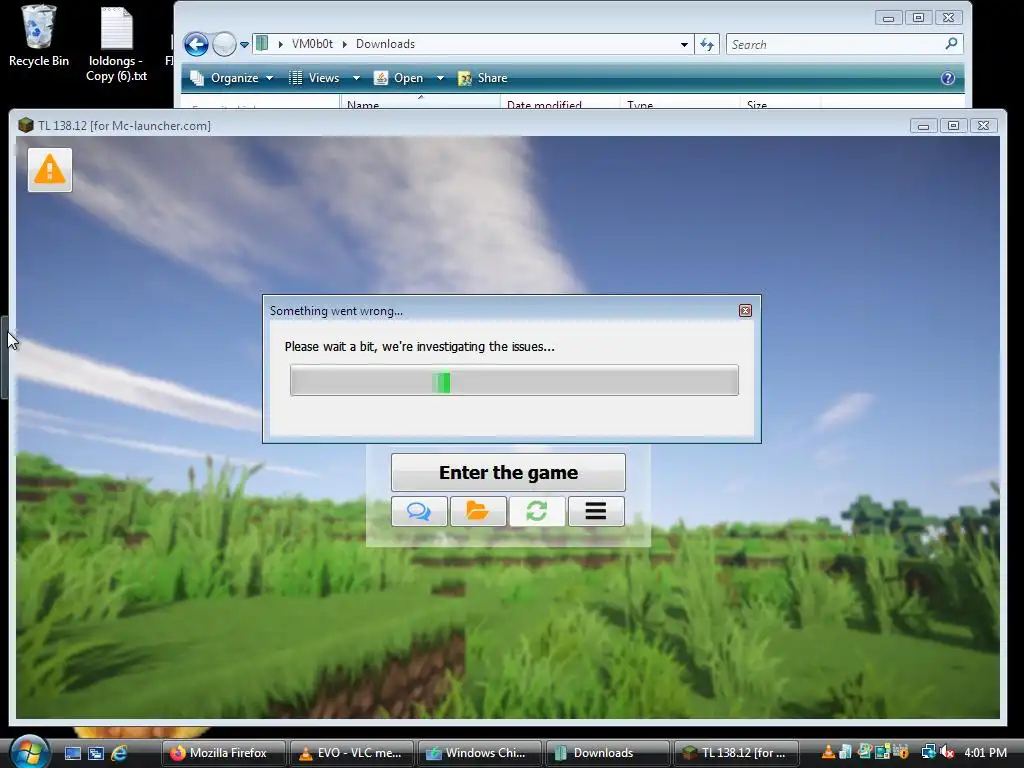Refresh the Downloads folder view
Screen dimensions: 1024x768
(x=707, y=44)
